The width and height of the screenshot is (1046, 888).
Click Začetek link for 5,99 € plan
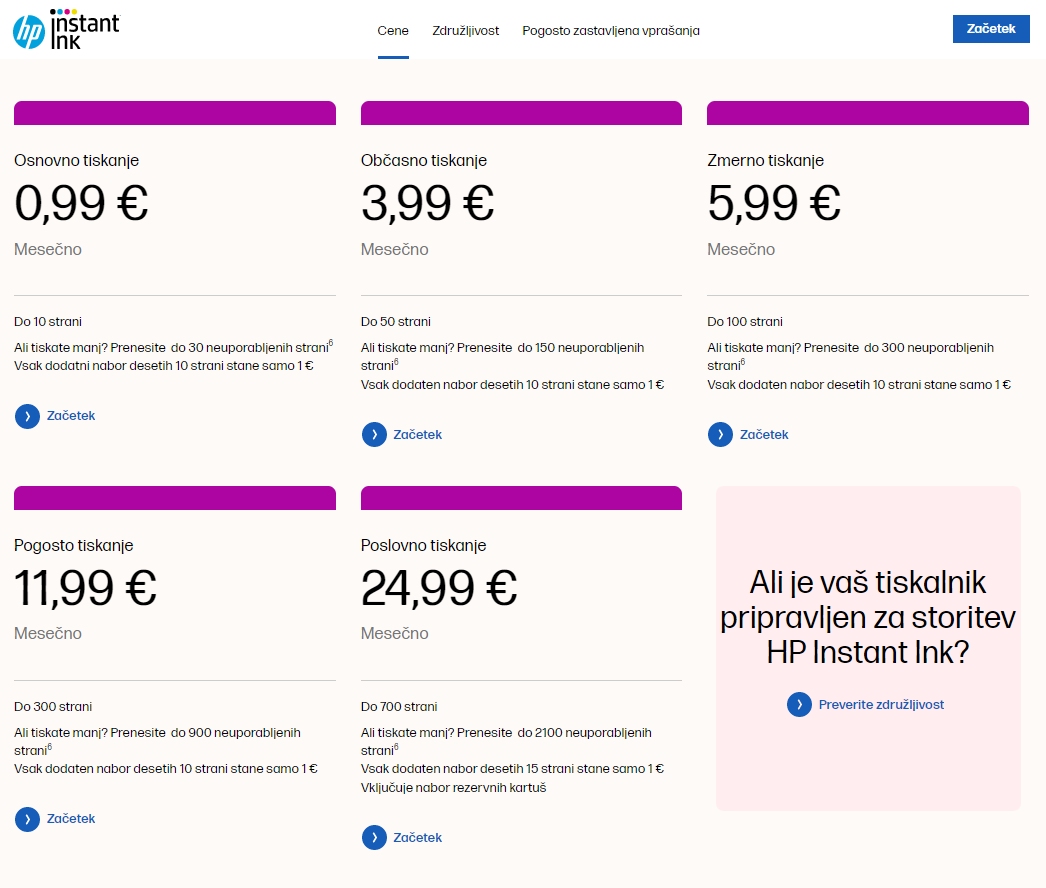coord(764,434)
